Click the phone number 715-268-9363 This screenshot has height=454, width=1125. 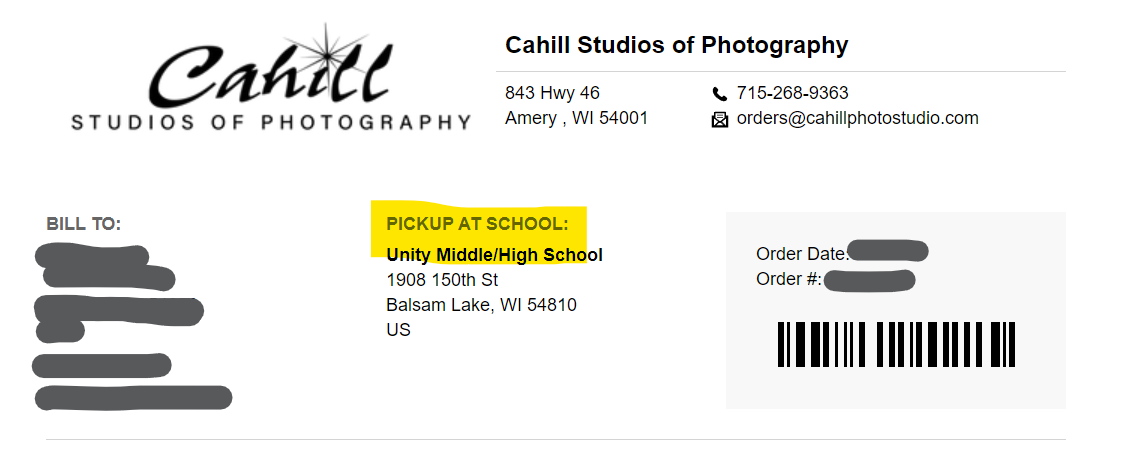792,93
